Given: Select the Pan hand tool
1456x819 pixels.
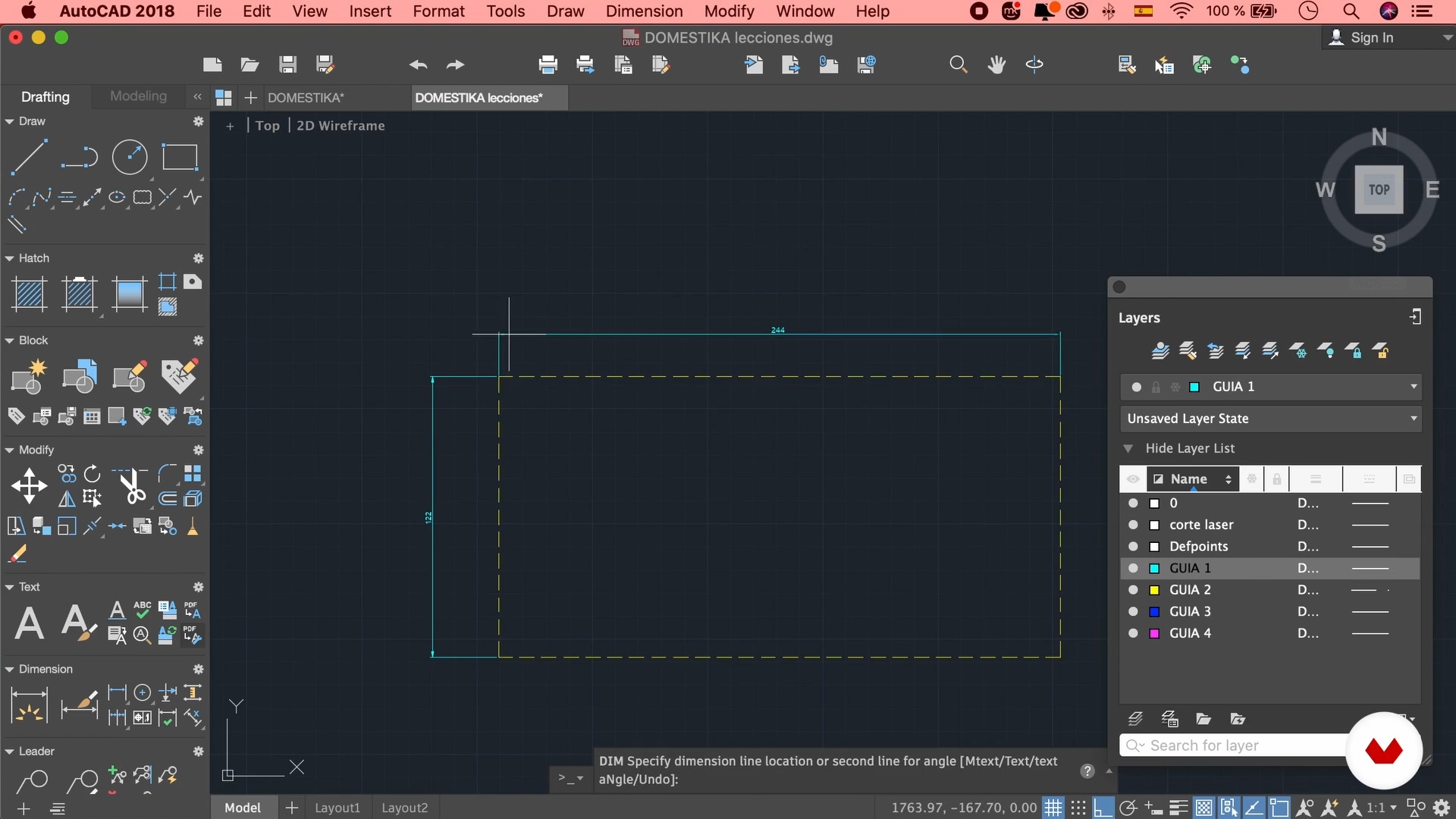Looking at the screenshot, I should [996, 64].
